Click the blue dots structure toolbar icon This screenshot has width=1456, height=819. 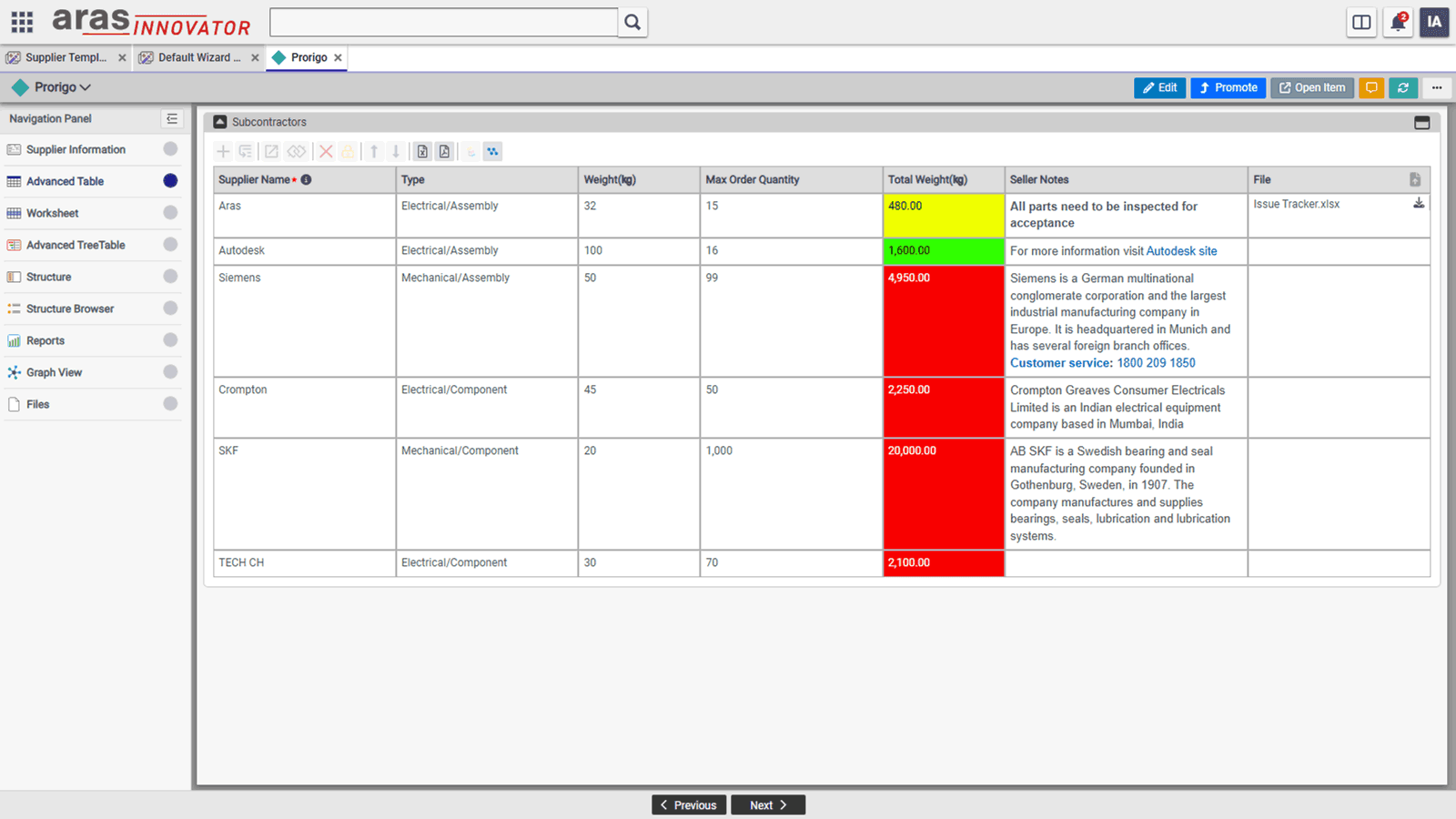point(492,152)
